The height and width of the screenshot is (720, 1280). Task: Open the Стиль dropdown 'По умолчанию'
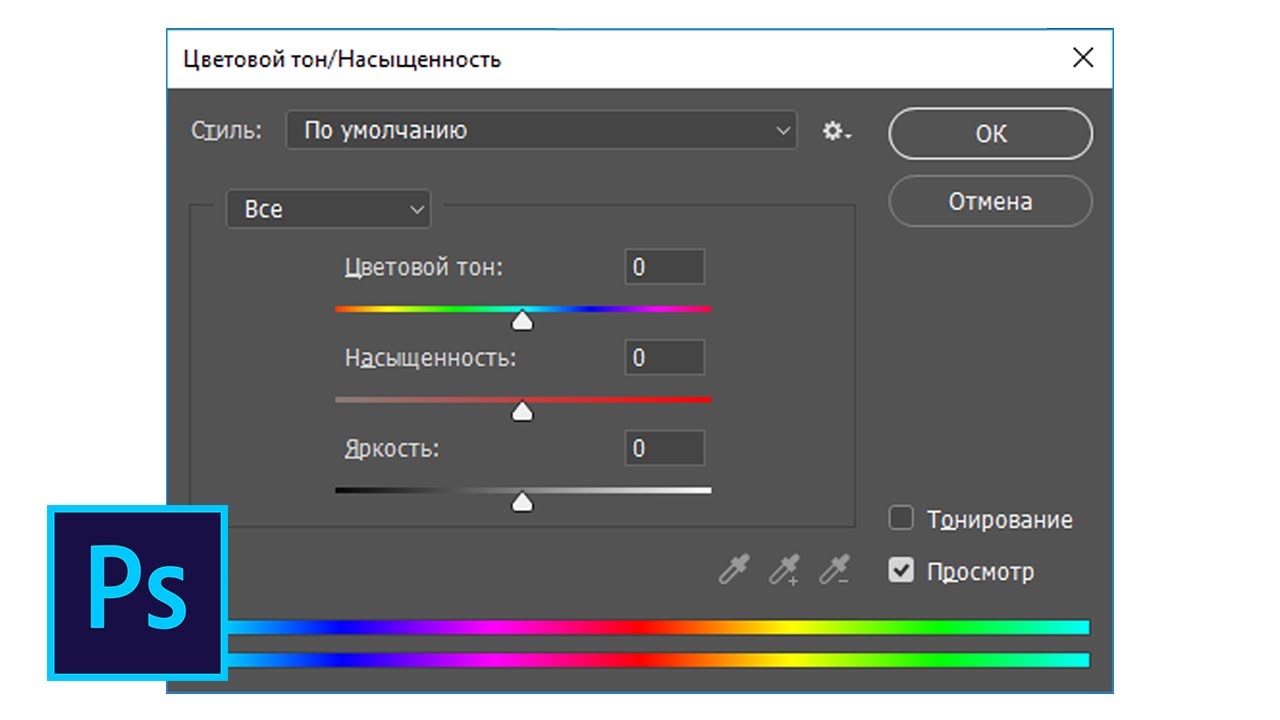pyautogui.click(x=541, y=130)
